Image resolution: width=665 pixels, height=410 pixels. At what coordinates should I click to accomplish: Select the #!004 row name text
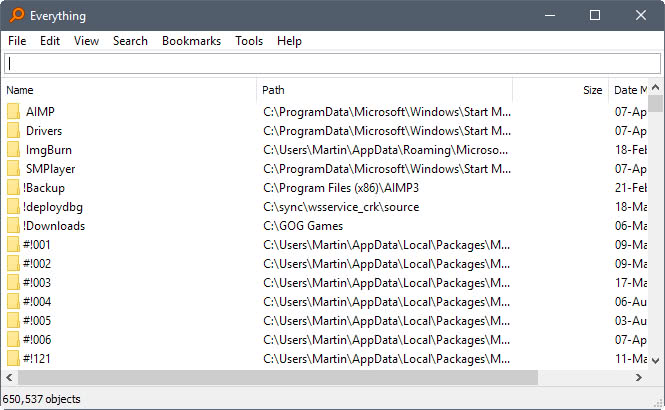coord(37,302)
